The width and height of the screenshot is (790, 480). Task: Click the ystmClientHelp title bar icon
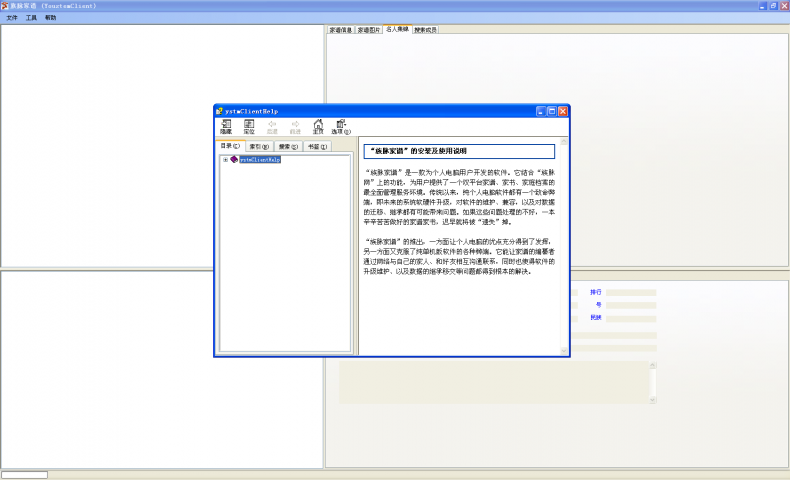[x=221, y=111]
